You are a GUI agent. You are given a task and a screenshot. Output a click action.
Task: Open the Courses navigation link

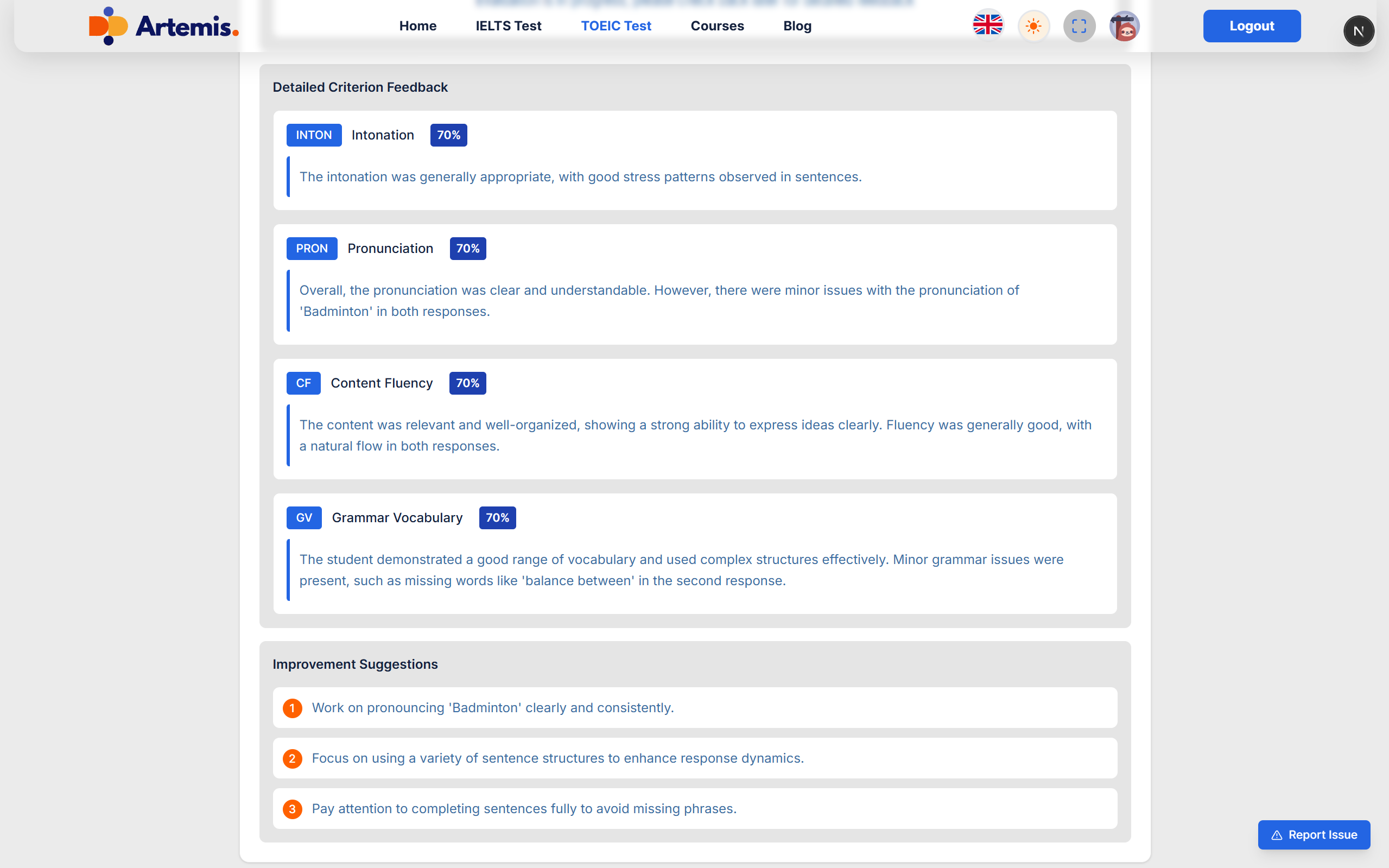click(x=717, y=26)
